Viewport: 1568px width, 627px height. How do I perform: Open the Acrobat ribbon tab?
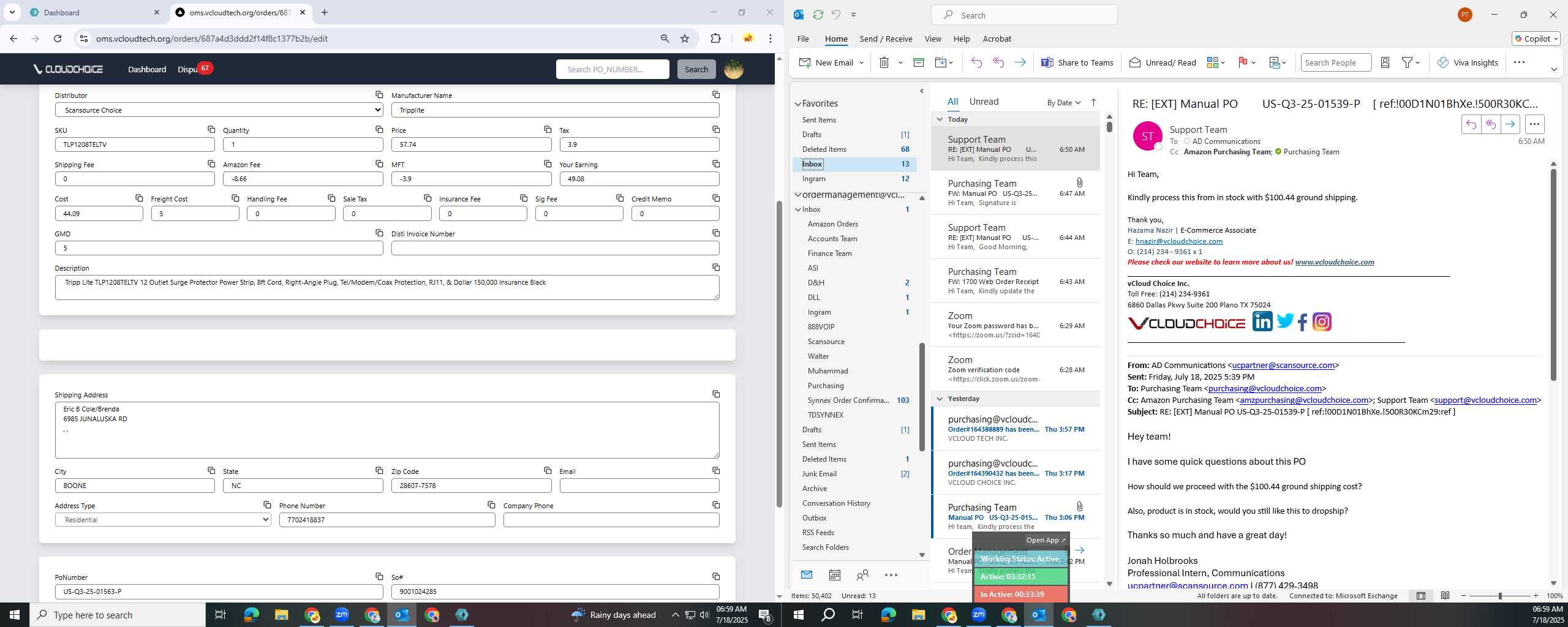[x=997, y=39]
